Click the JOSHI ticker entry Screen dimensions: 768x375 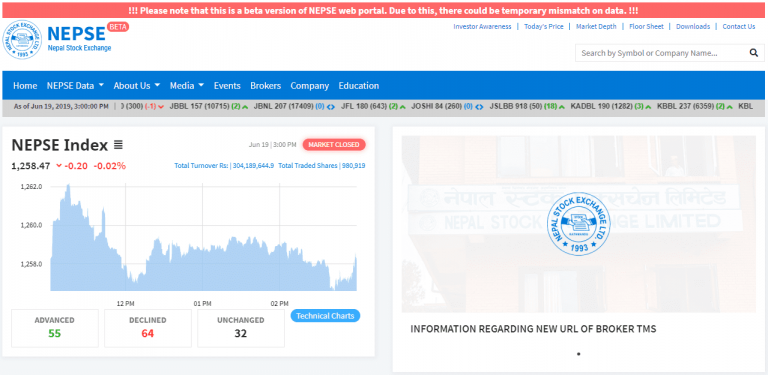(447, 106)
